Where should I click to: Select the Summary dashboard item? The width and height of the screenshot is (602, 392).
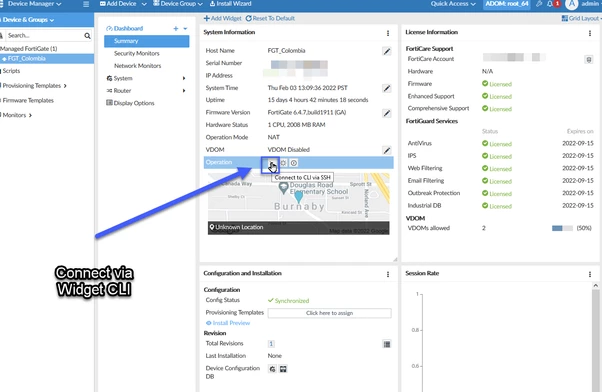147,41
